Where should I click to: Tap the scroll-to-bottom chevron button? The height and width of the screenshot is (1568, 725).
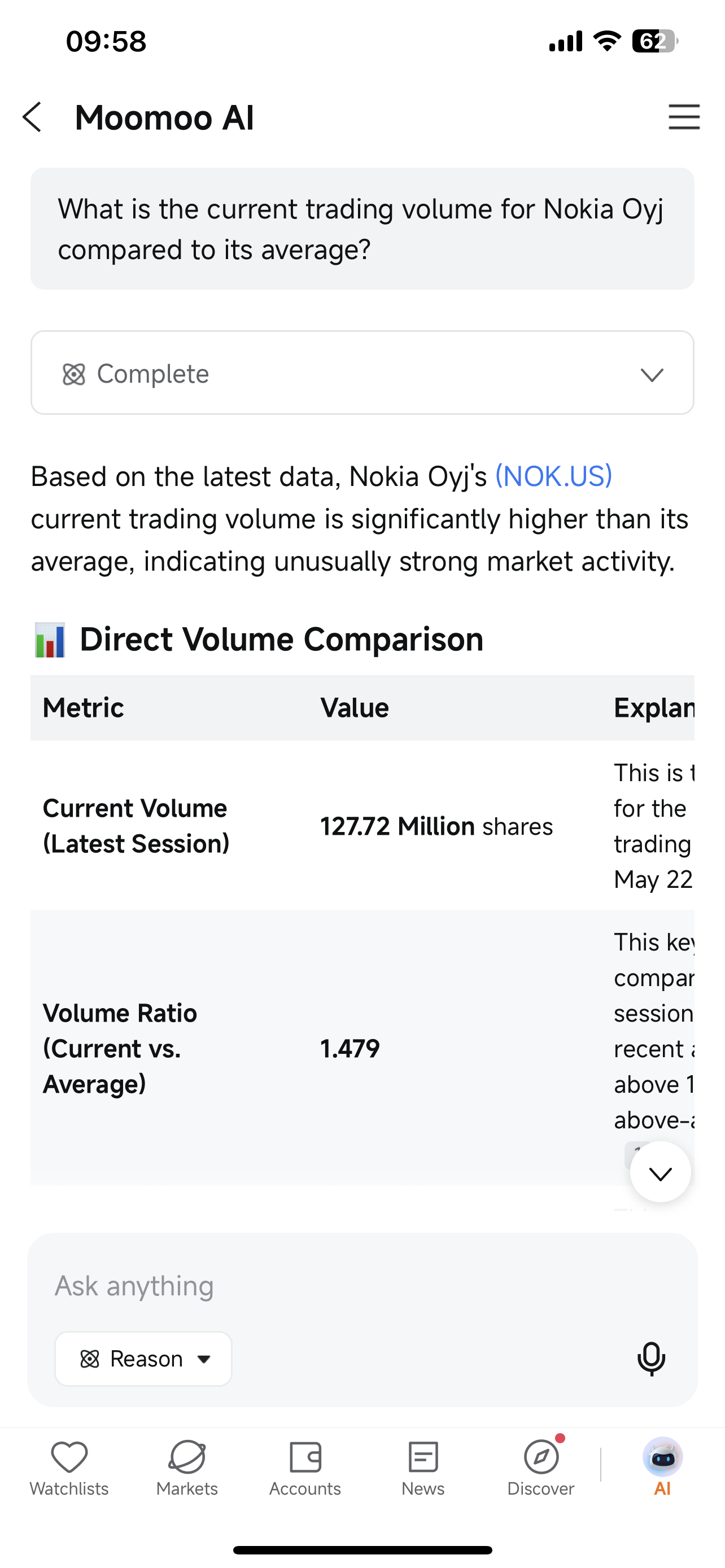[660, 1172]
